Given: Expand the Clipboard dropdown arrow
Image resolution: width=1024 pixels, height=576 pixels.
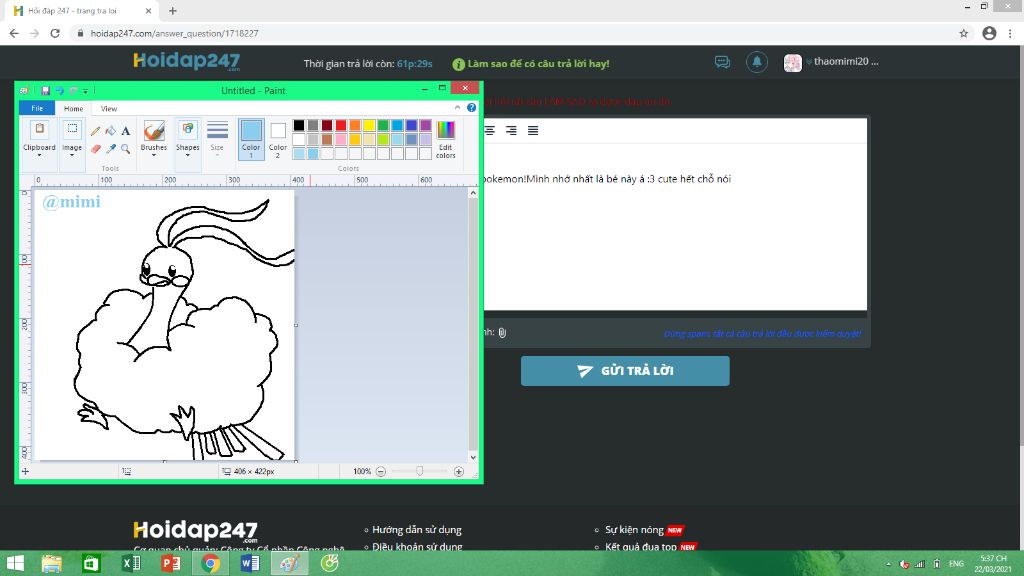Looking at the screenshot, I should pyautogui.click(x=39, y=155).
